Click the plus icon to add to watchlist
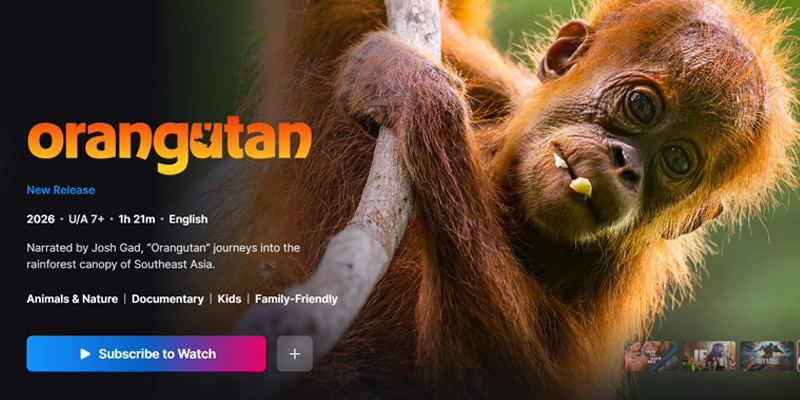 294,354
